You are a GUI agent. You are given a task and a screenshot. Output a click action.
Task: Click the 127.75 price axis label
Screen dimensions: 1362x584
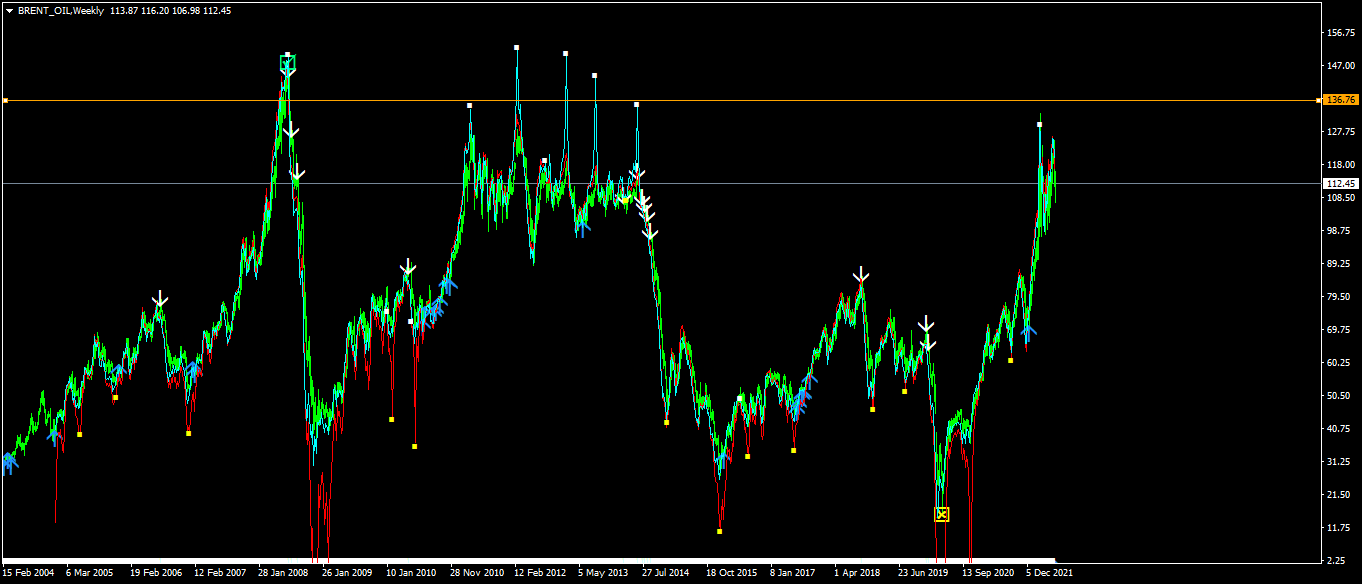(1340, 132)
